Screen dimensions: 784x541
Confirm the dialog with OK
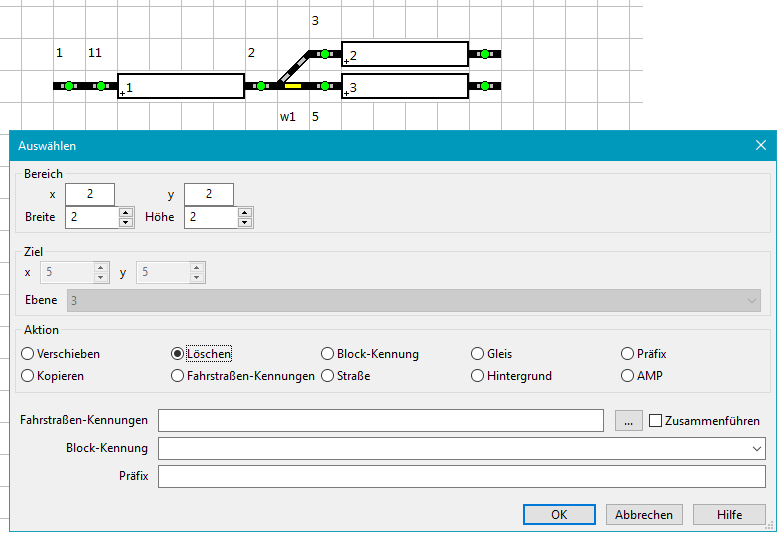[559, 514]
